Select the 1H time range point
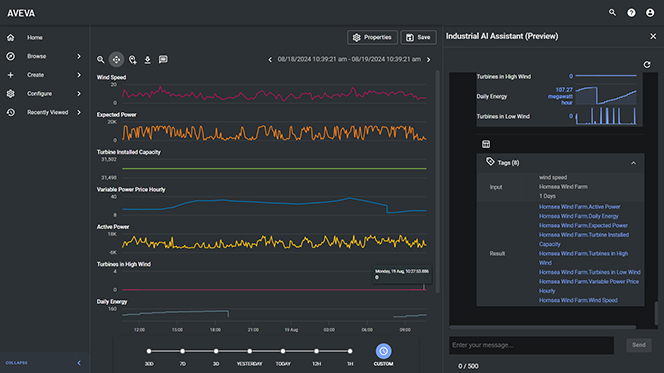The height and width of the screenshot is (373, 664). (350, 351)
